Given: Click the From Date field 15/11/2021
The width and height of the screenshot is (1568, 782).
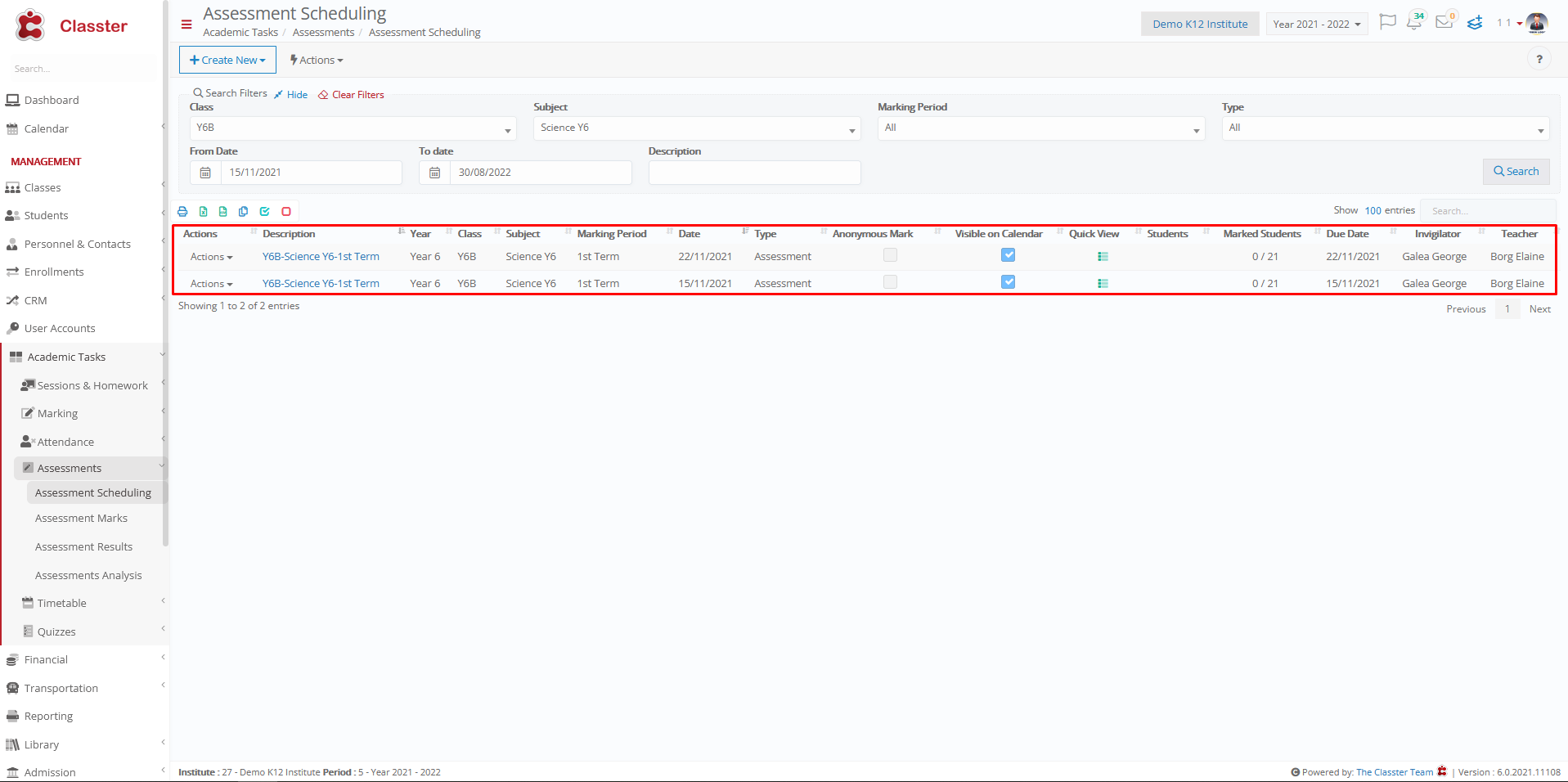Looking at the screenshot, I should [x=312, y=173].
